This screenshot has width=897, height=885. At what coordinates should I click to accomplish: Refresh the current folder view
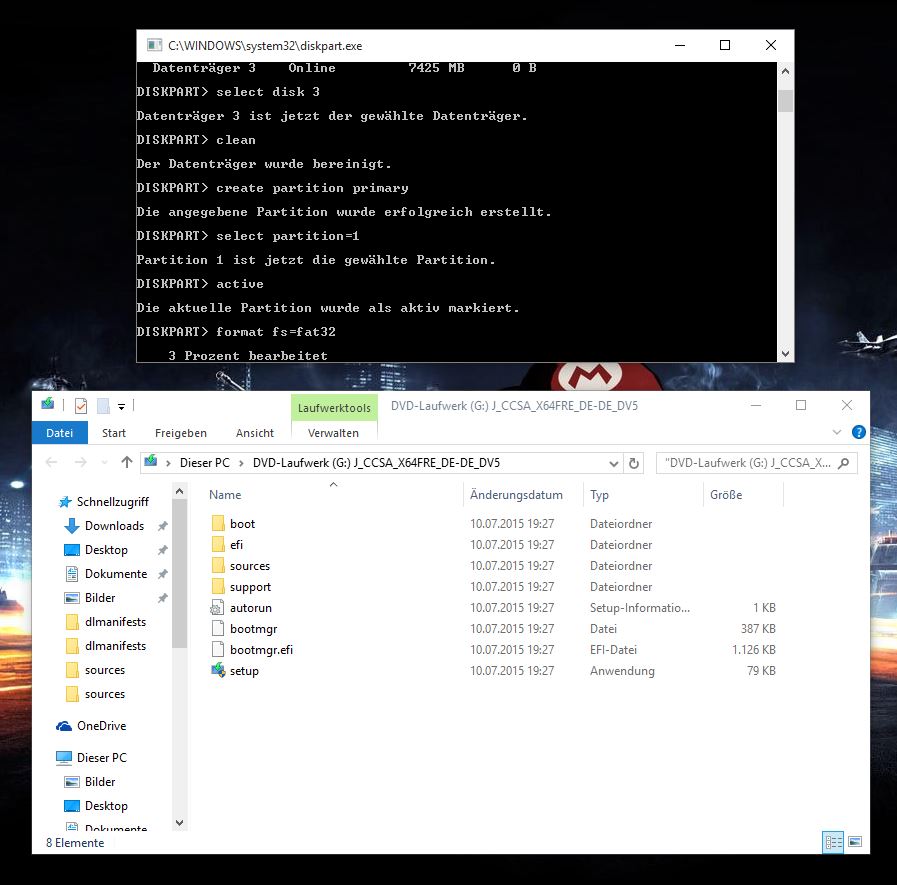(x=633, y=463)
